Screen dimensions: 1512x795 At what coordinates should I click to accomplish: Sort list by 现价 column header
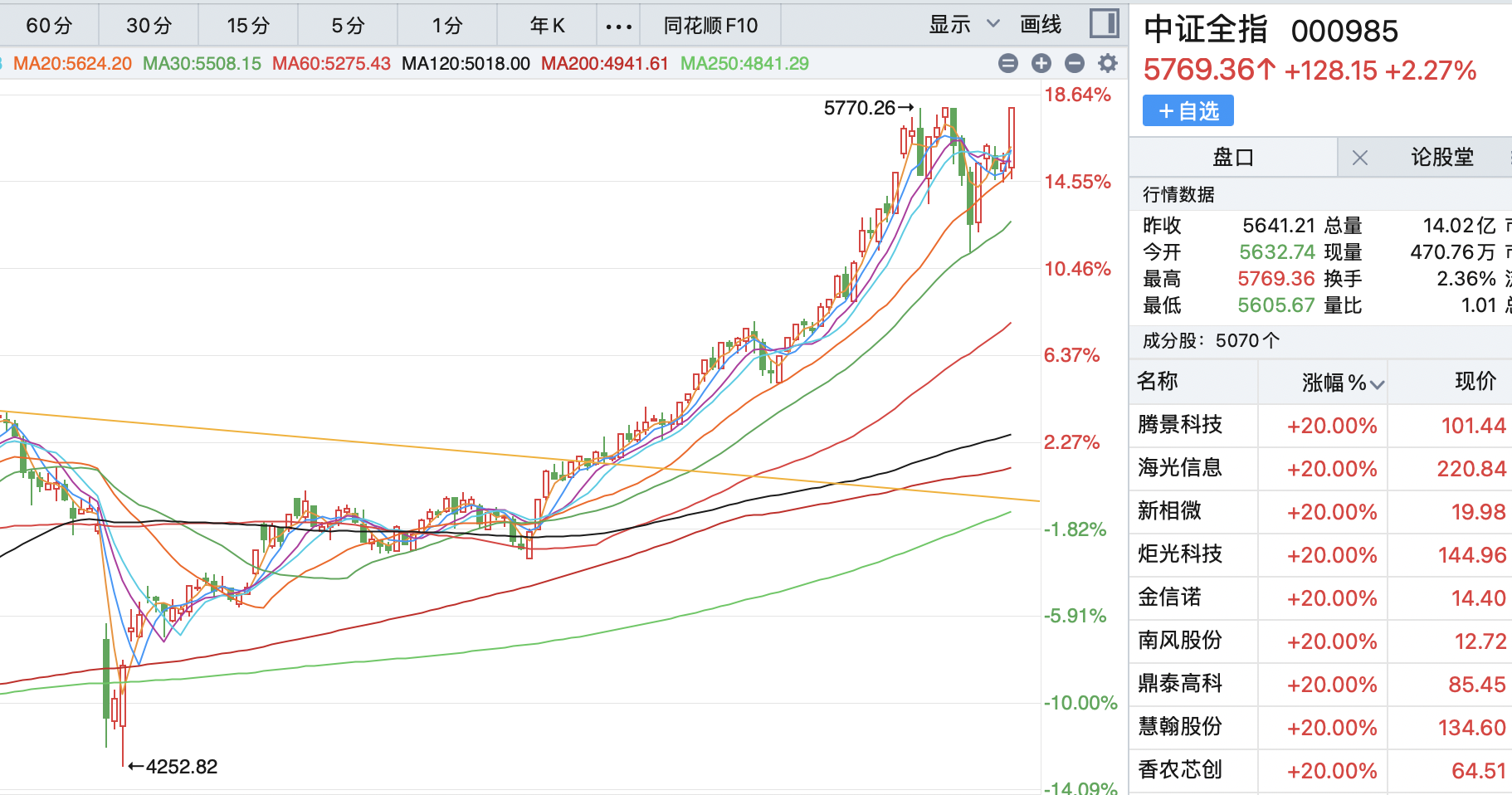[1475, 382]
